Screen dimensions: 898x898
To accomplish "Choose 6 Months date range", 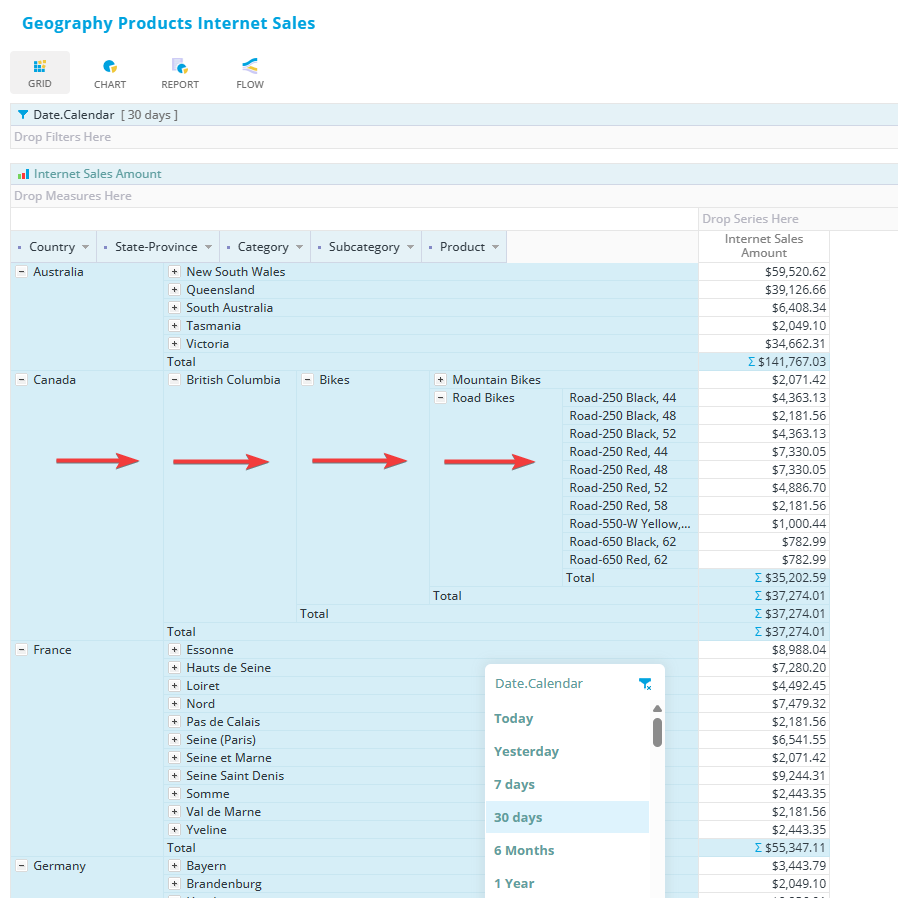I will (x=524, y=851).
